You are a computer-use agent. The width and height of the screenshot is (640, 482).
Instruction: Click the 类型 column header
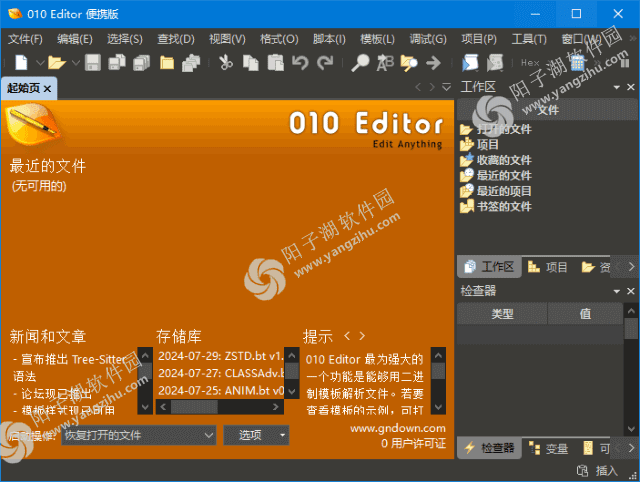pyautogui.click(x=502, y=313)
